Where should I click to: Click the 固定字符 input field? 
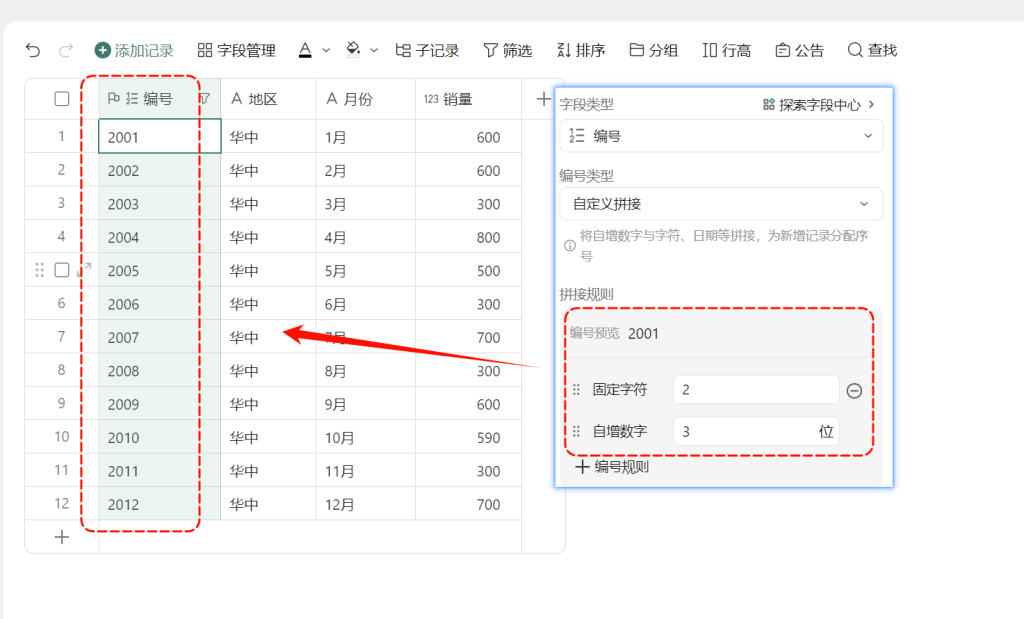[x=756, y=390]
